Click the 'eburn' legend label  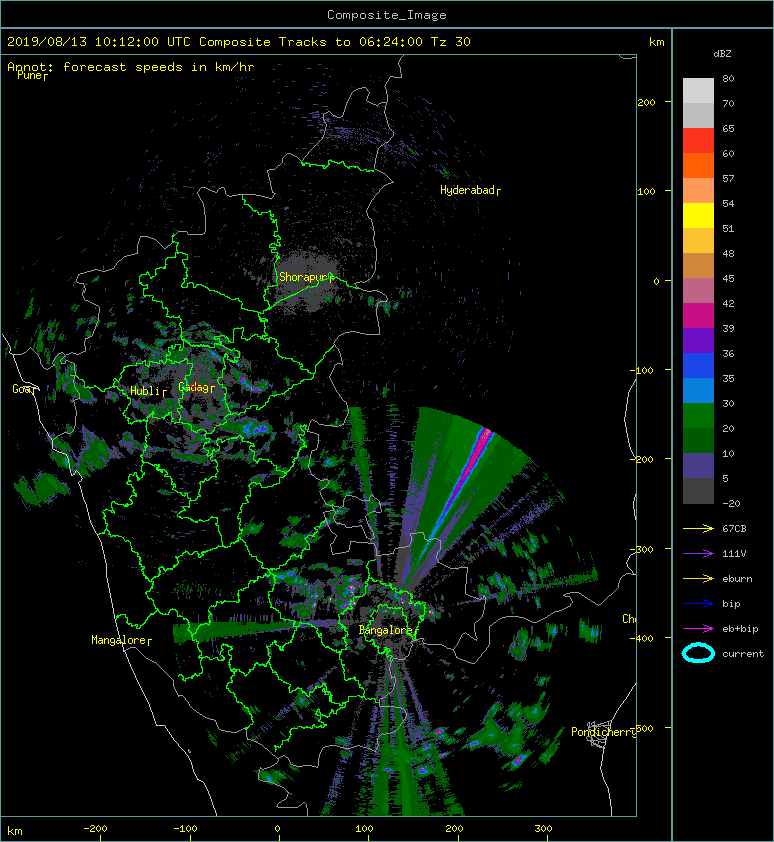[x=737, y=578]
